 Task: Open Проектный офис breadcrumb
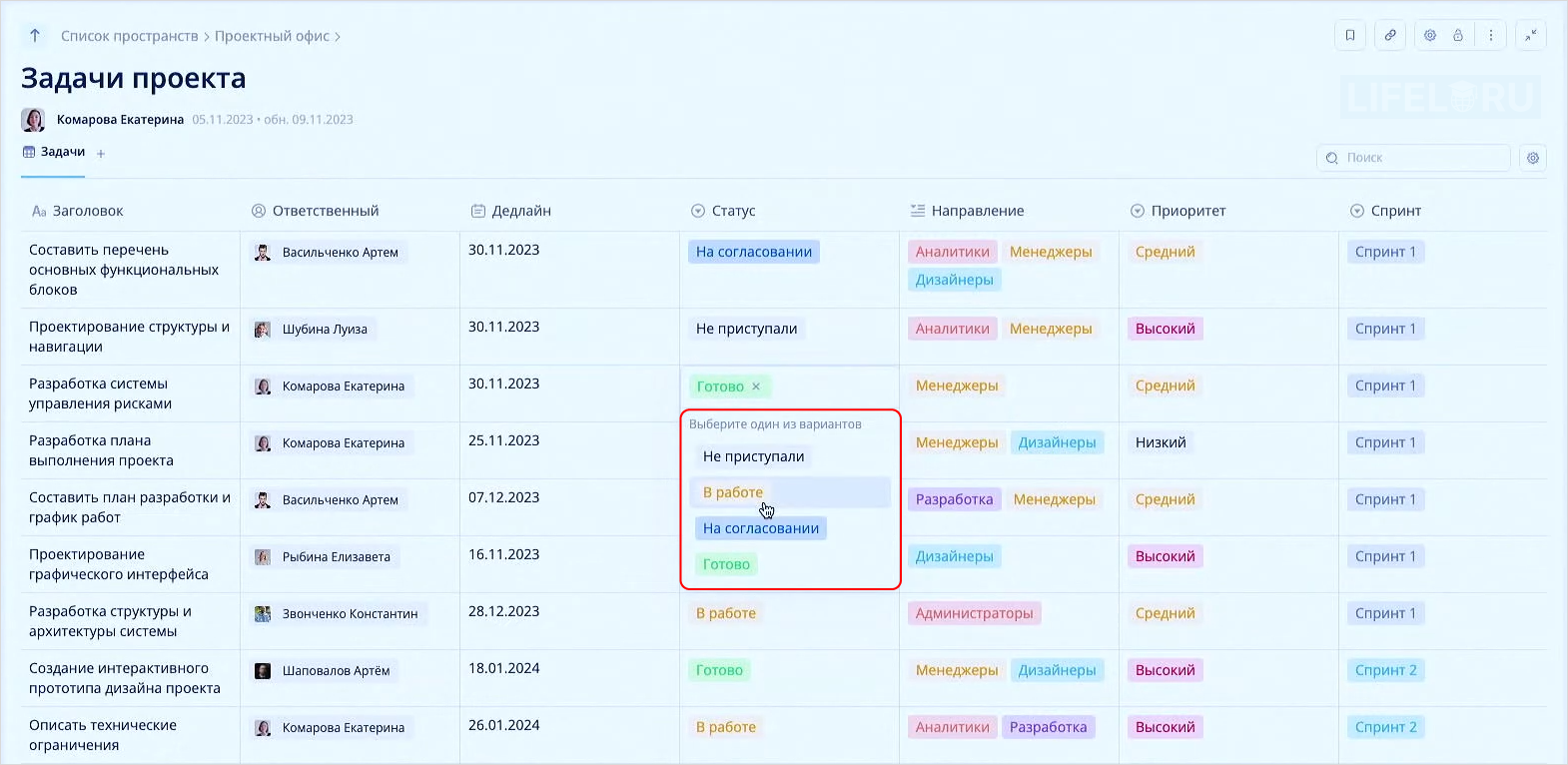click(x=272, y=36)
